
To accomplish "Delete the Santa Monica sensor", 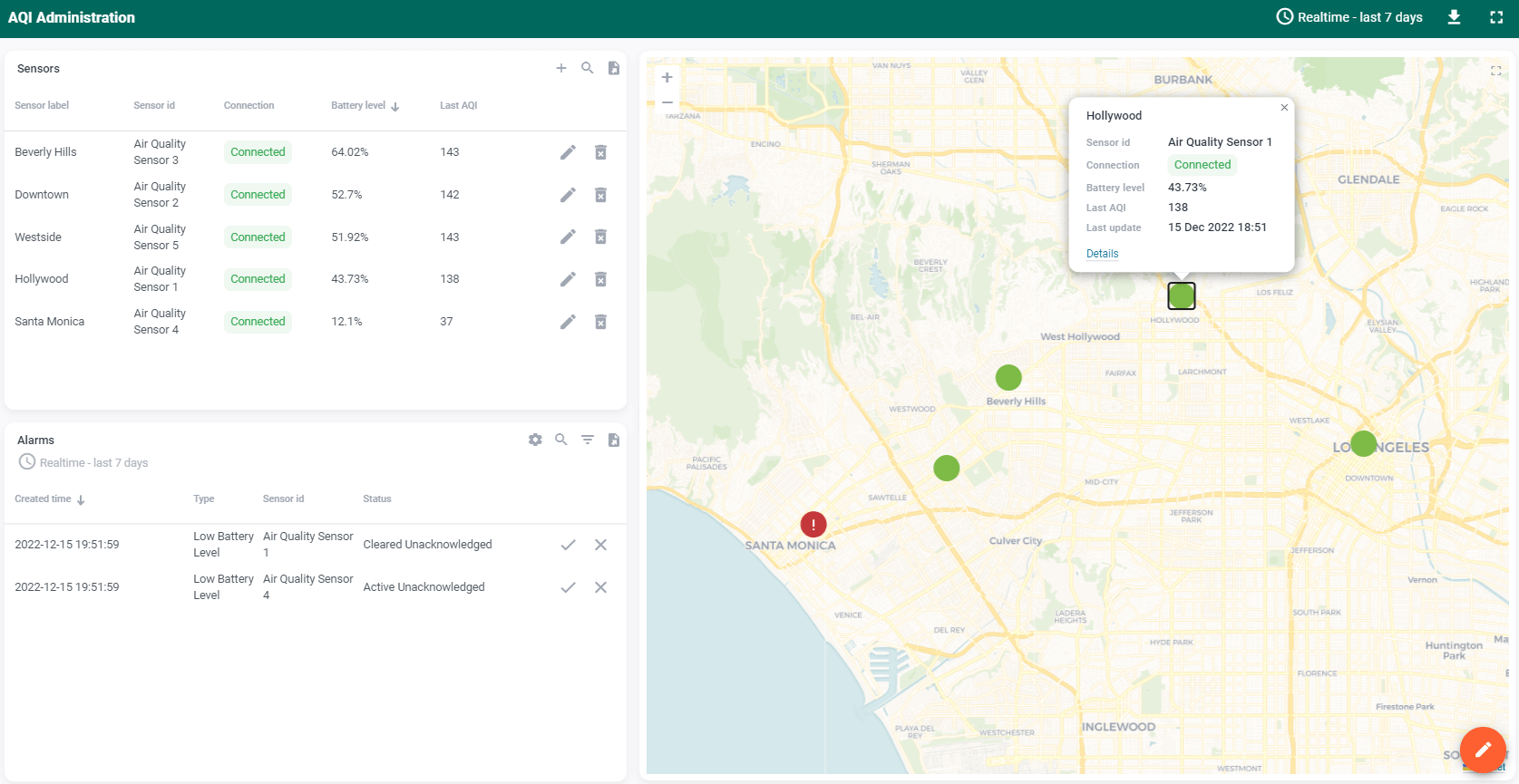I will 600,322.
